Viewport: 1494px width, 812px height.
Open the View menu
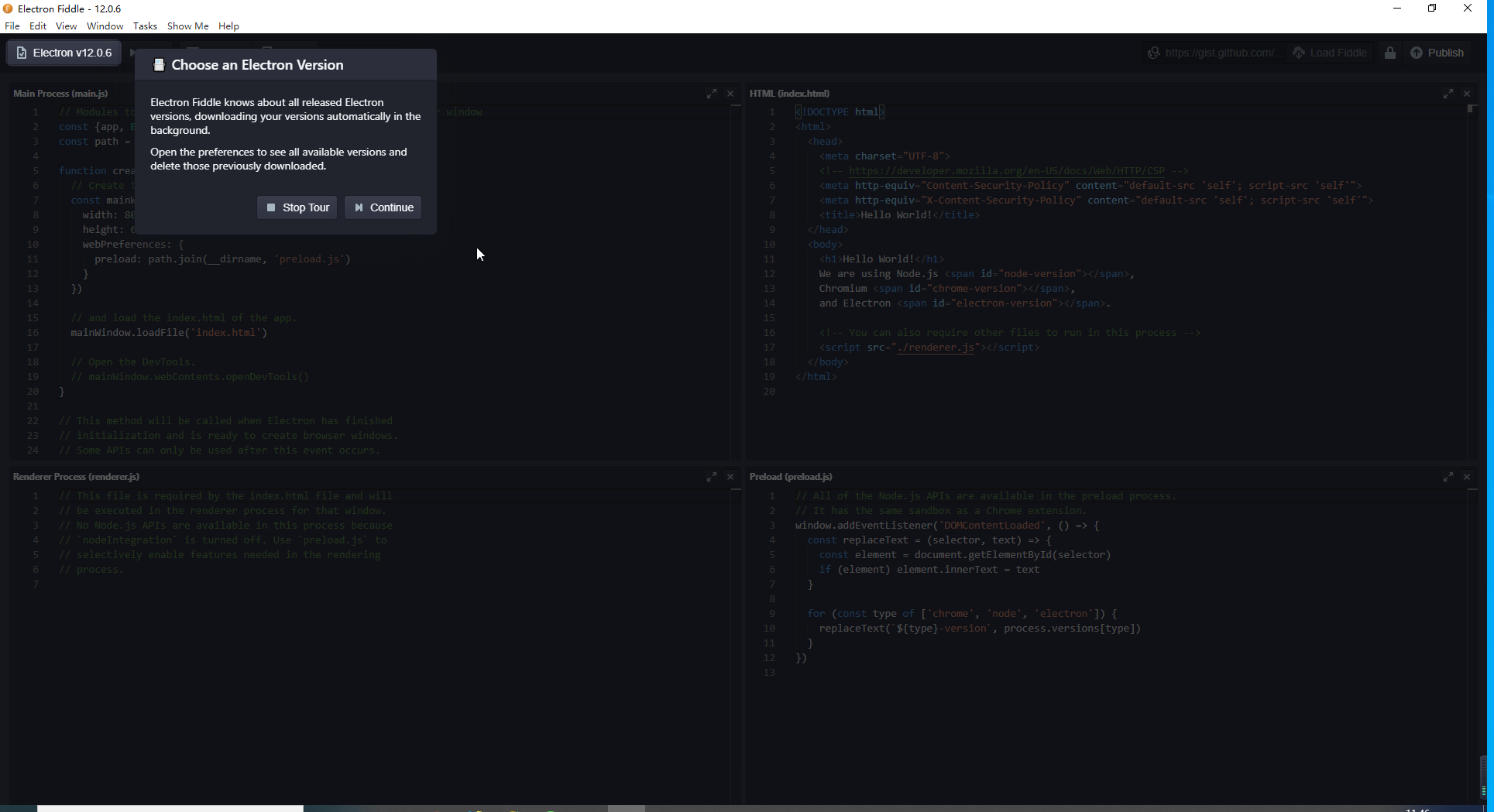tap(66, 26)
